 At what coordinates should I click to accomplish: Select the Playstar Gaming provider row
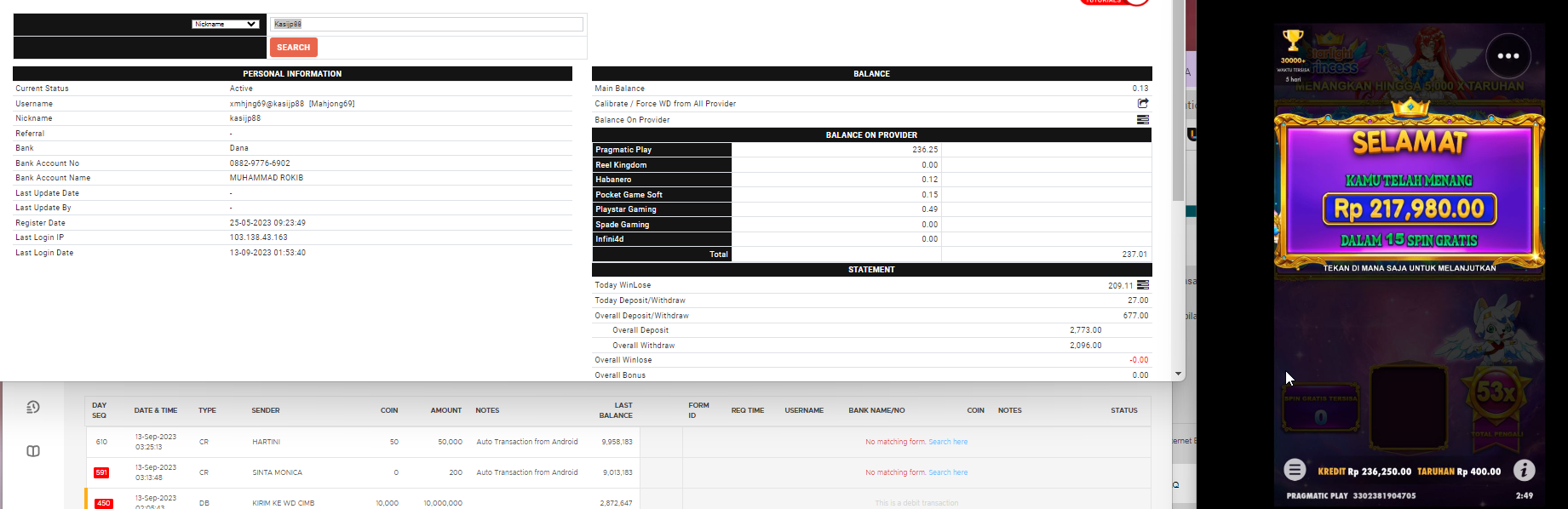(x=871, y=209)
